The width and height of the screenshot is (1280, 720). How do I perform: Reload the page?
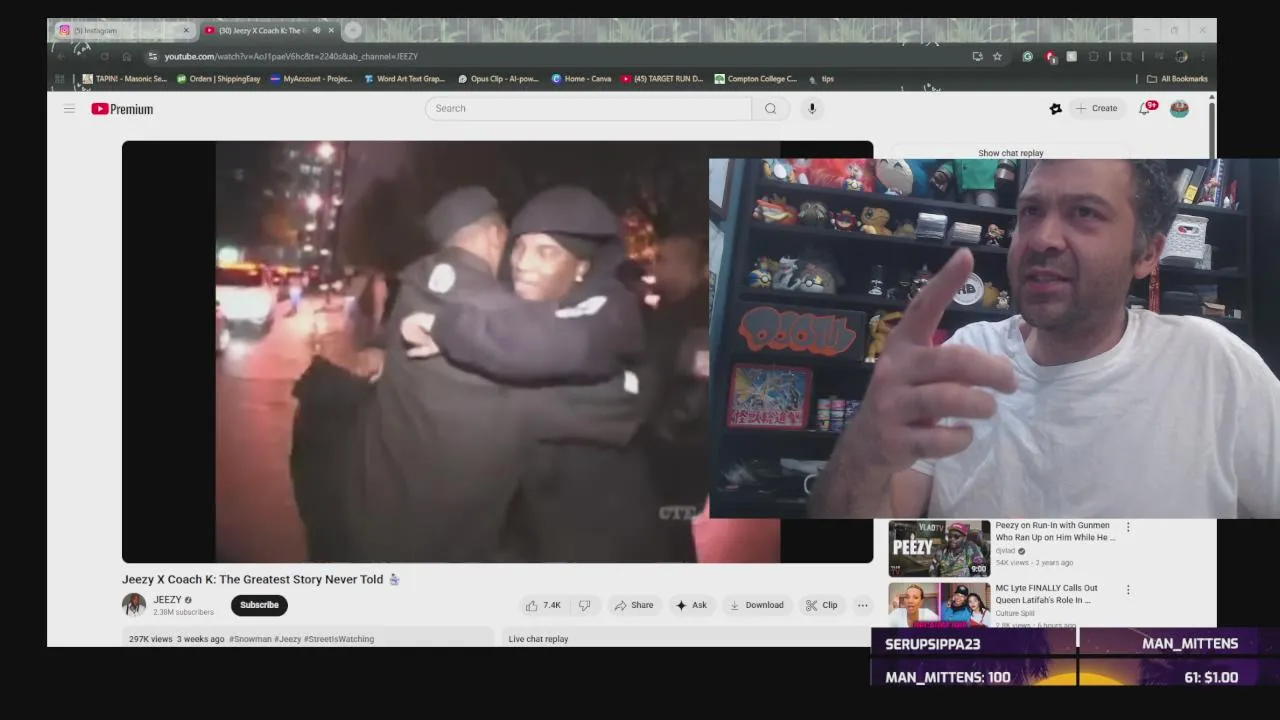click(x=104, y=56)
